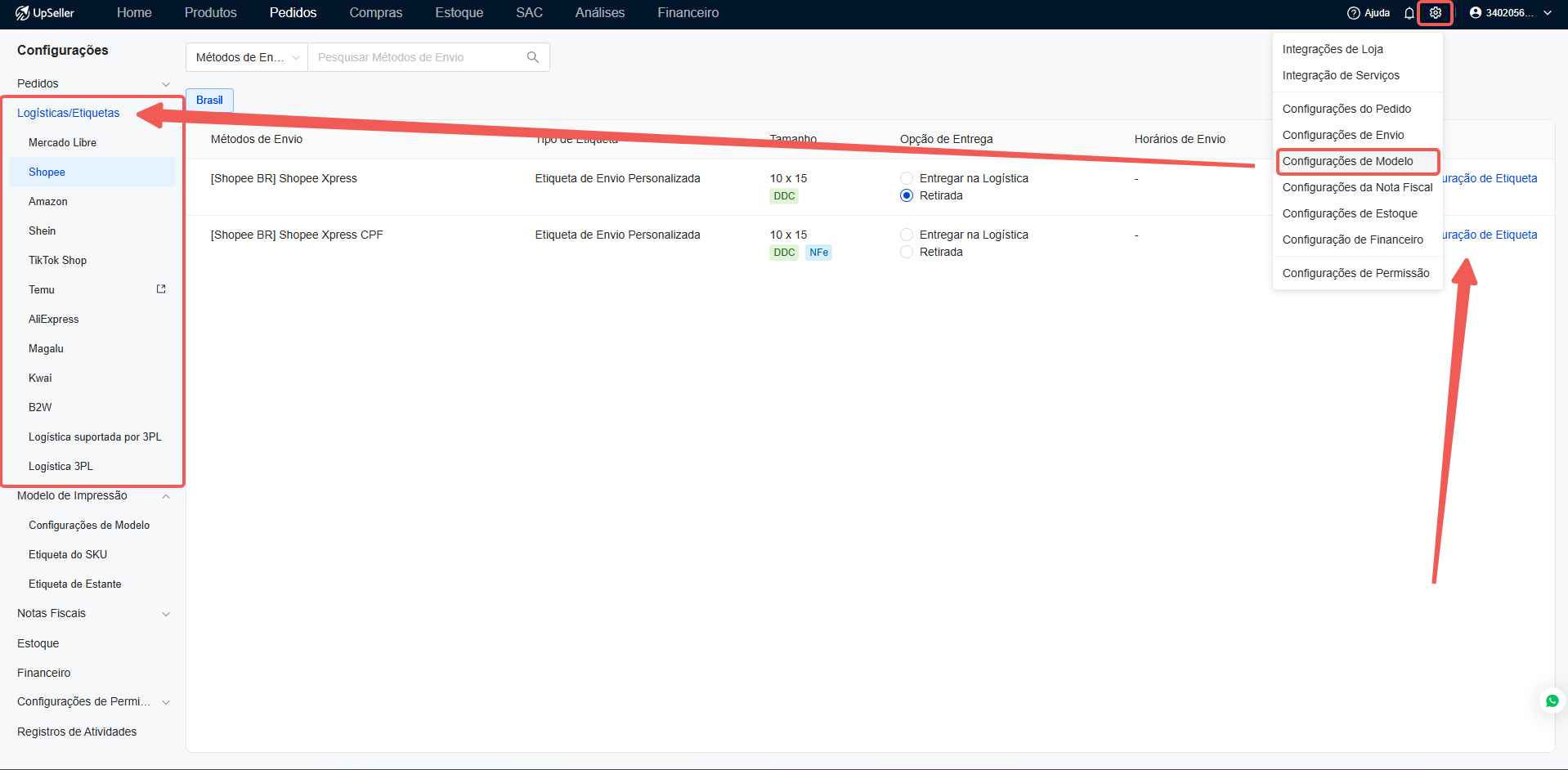Focus the Pesquisar Métodos de Envio field
This screenshot has width=1568, height=770.
[x=417, y=57]
